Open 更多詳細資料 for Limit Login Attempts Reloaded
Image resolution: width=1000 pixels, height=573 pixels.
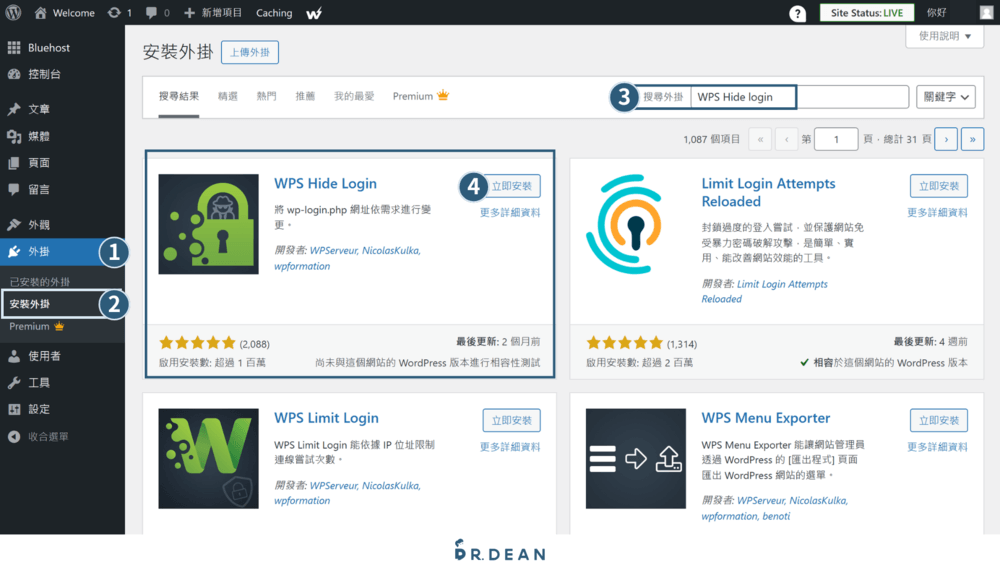(938, 212)
